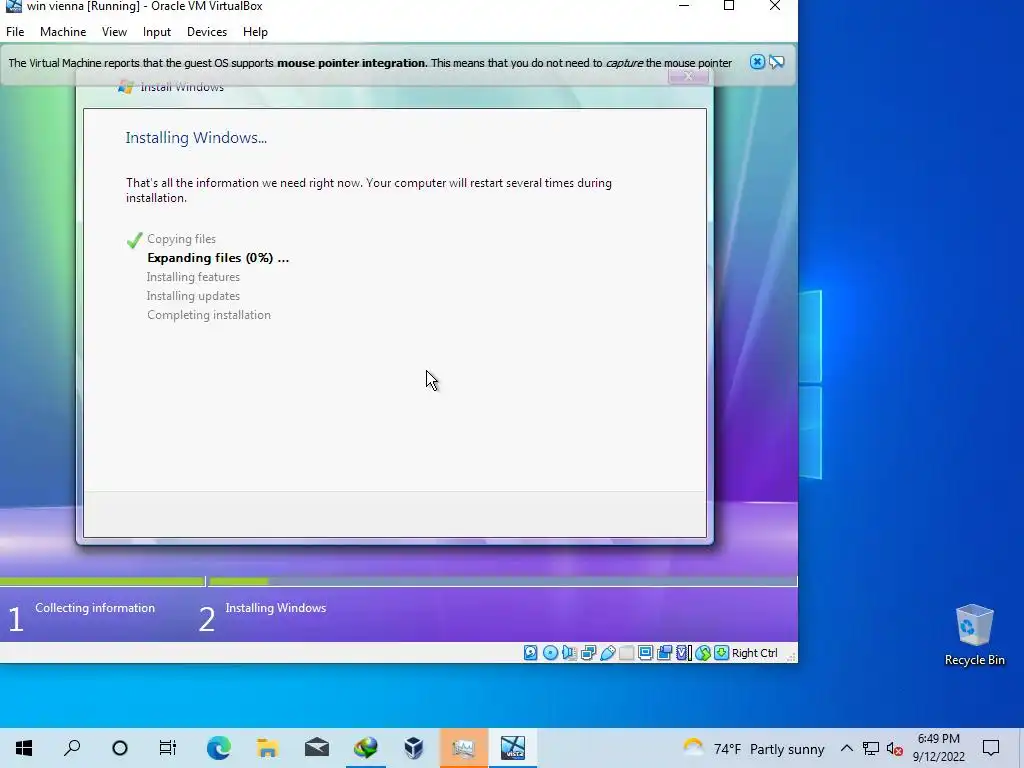Click the orange highlighted taskbar app
This screenshot has width=1024, height=768.
point(463,747)
